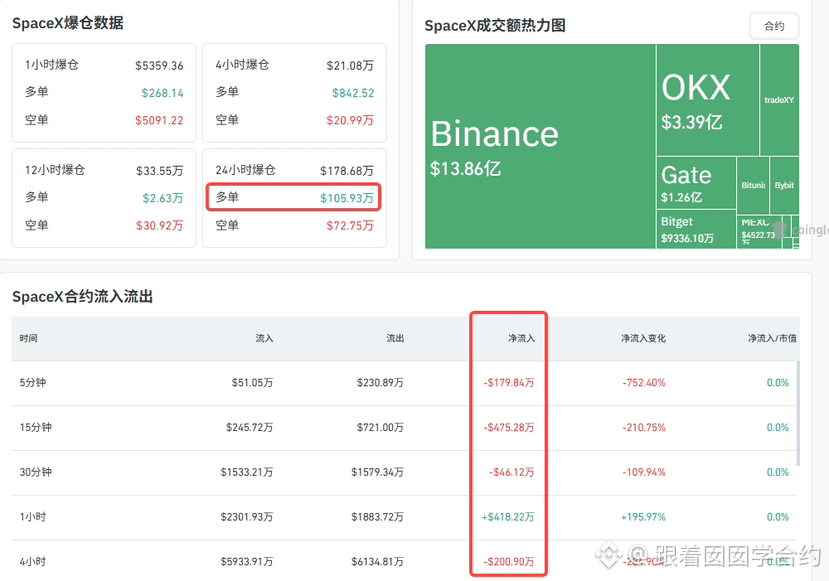
Task: Click the $30.92万 short liquidation value
Action: pos(160,226)
